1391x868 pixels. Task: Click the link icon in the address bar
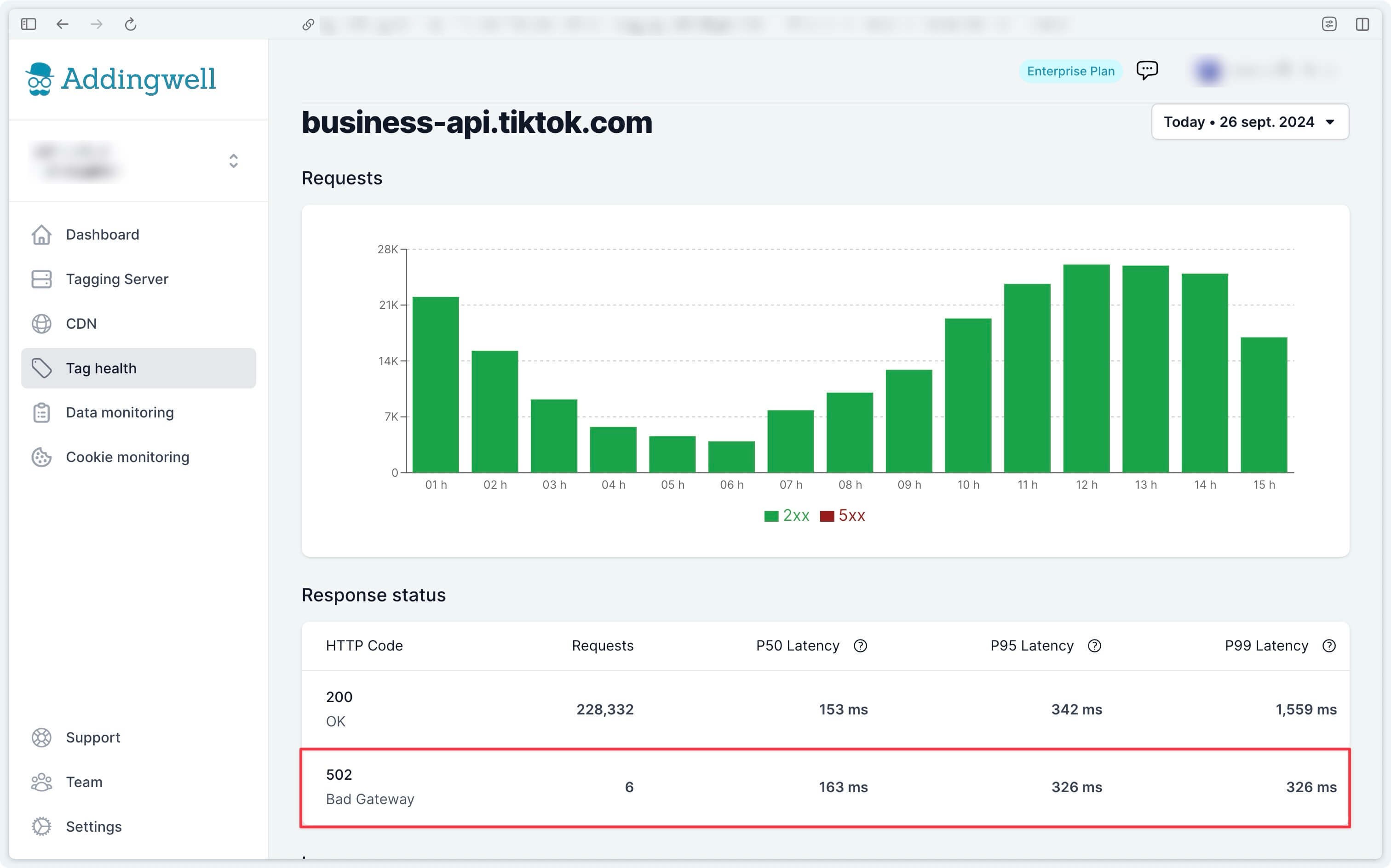click(308, 24)
